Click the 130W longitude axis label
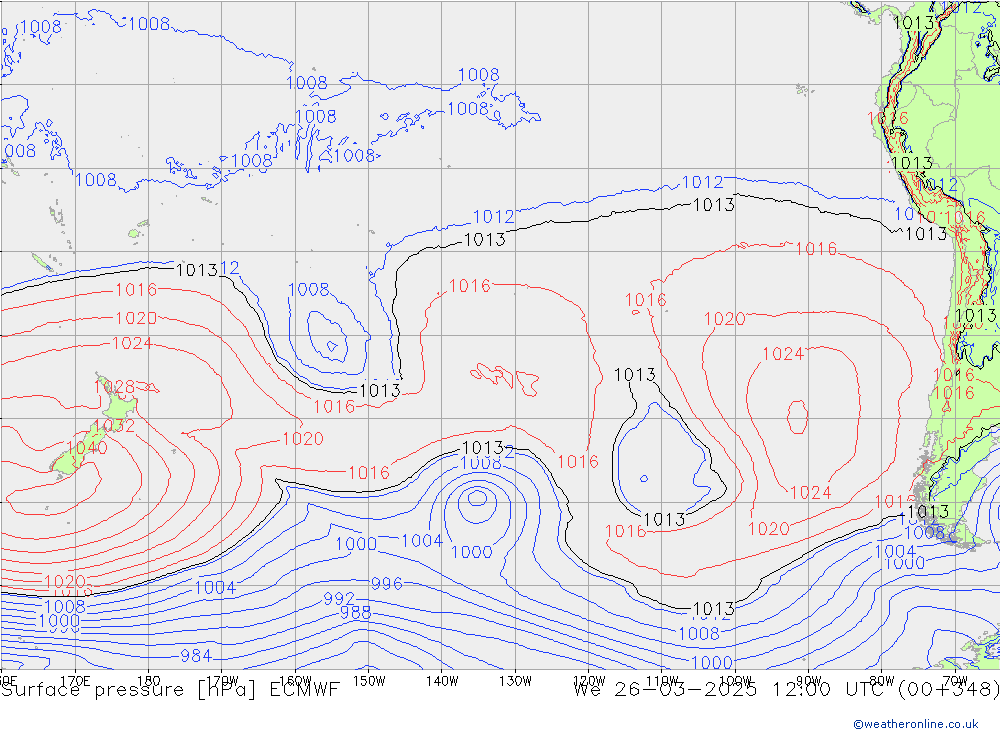The height and width of the screenshot is (733, 1000). click(515, 681)
